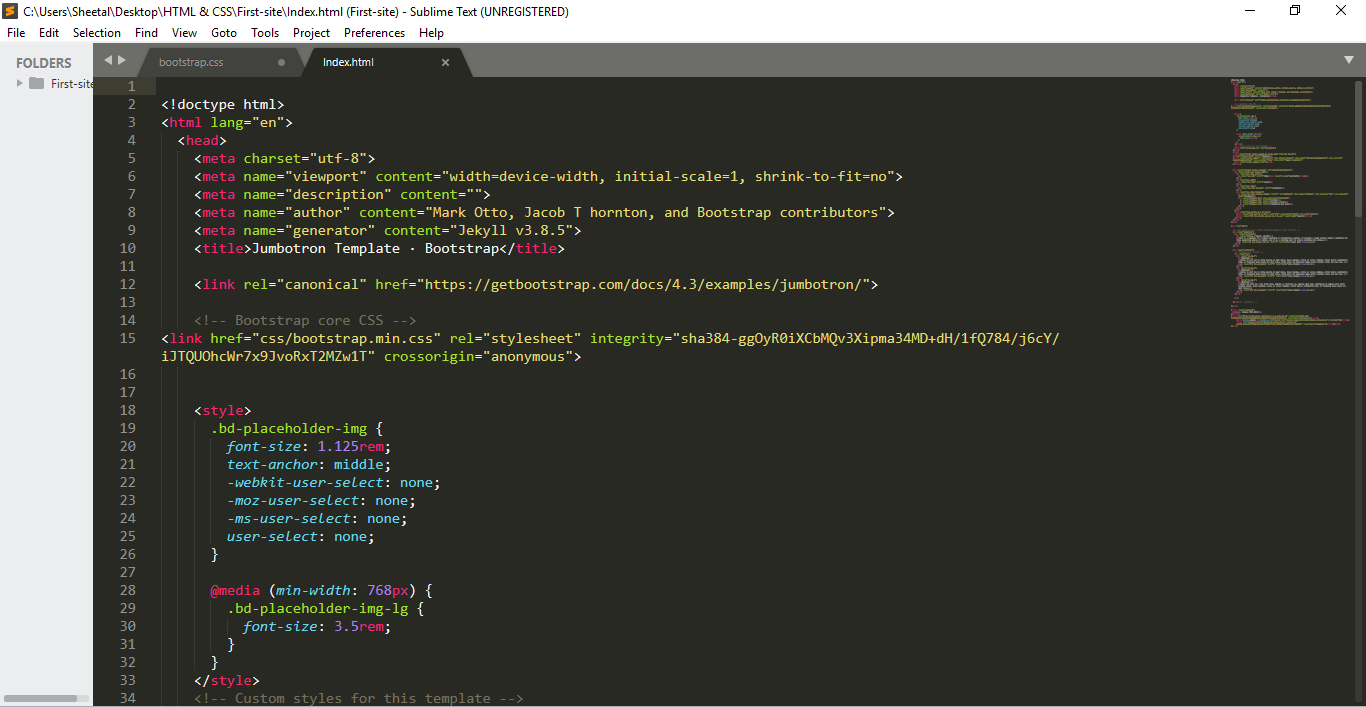This screenshot has height=707, width=1366.
Task: Open the tab list dropdown arrow
Action: click(x=1348, y=60)
